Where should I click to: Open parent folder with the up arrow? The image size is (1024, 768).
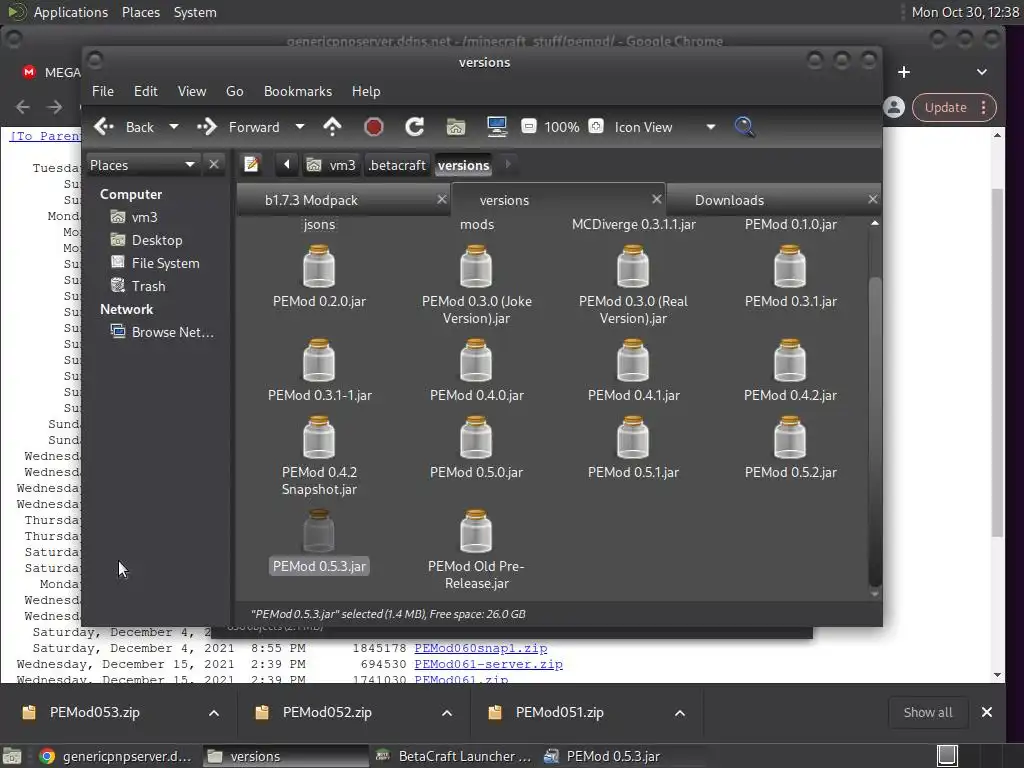(x=332, y=127)
